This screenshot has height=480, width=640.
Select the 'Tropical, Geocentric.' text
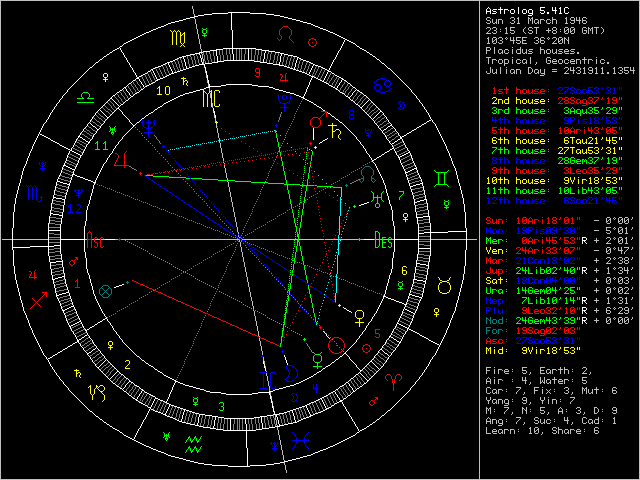click(548, 61)
